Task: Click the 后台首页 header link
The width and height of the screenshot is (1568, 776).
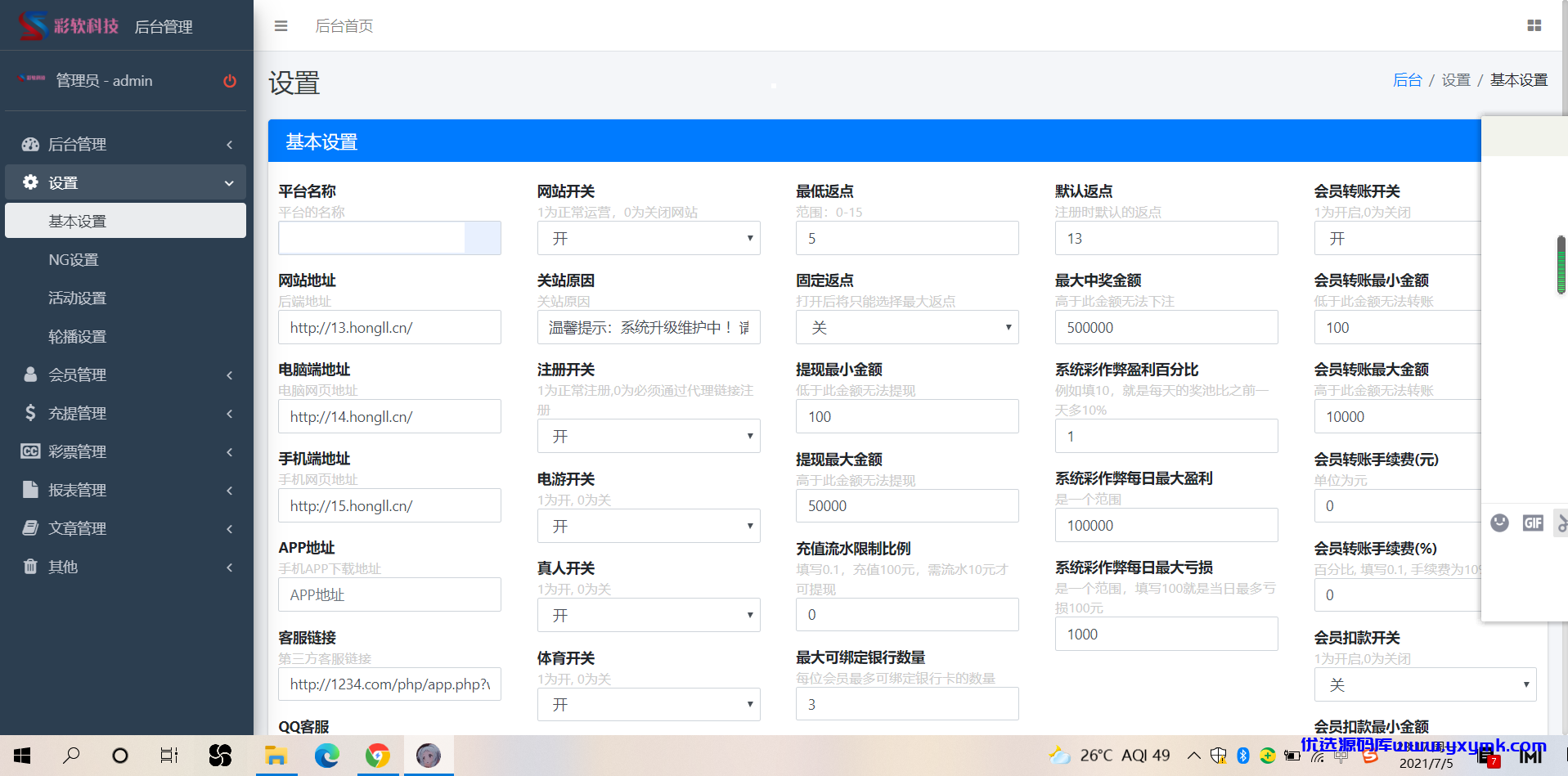Action: tap(344, 26)
